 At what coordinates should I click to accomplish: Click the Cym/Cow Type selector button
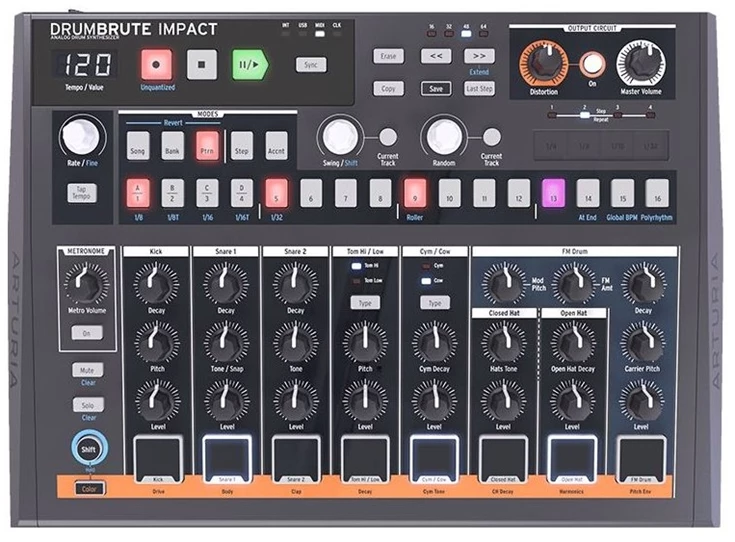point(435,303)
